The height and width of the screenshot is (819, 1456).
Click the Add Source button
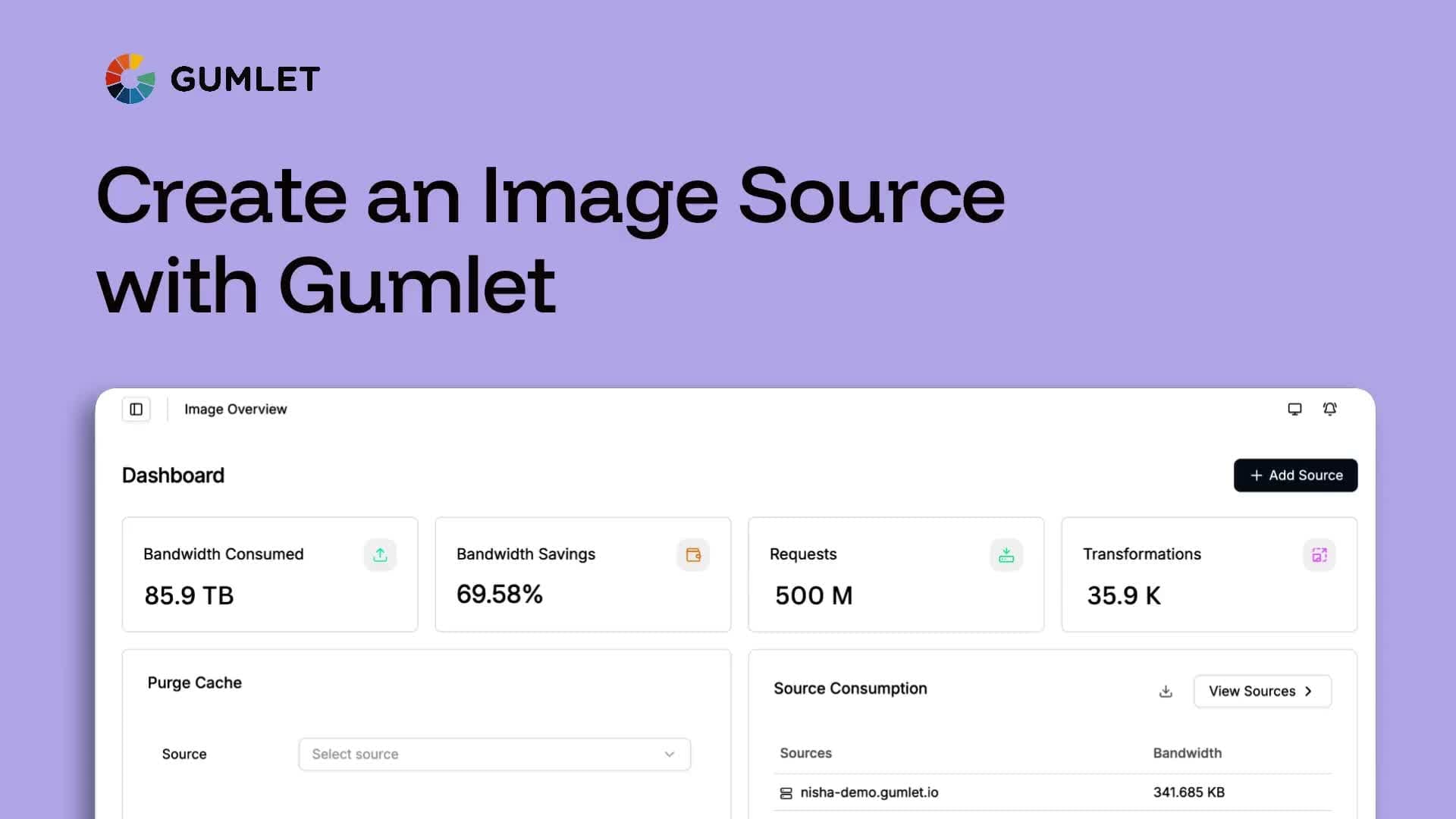pos(1295,475)
